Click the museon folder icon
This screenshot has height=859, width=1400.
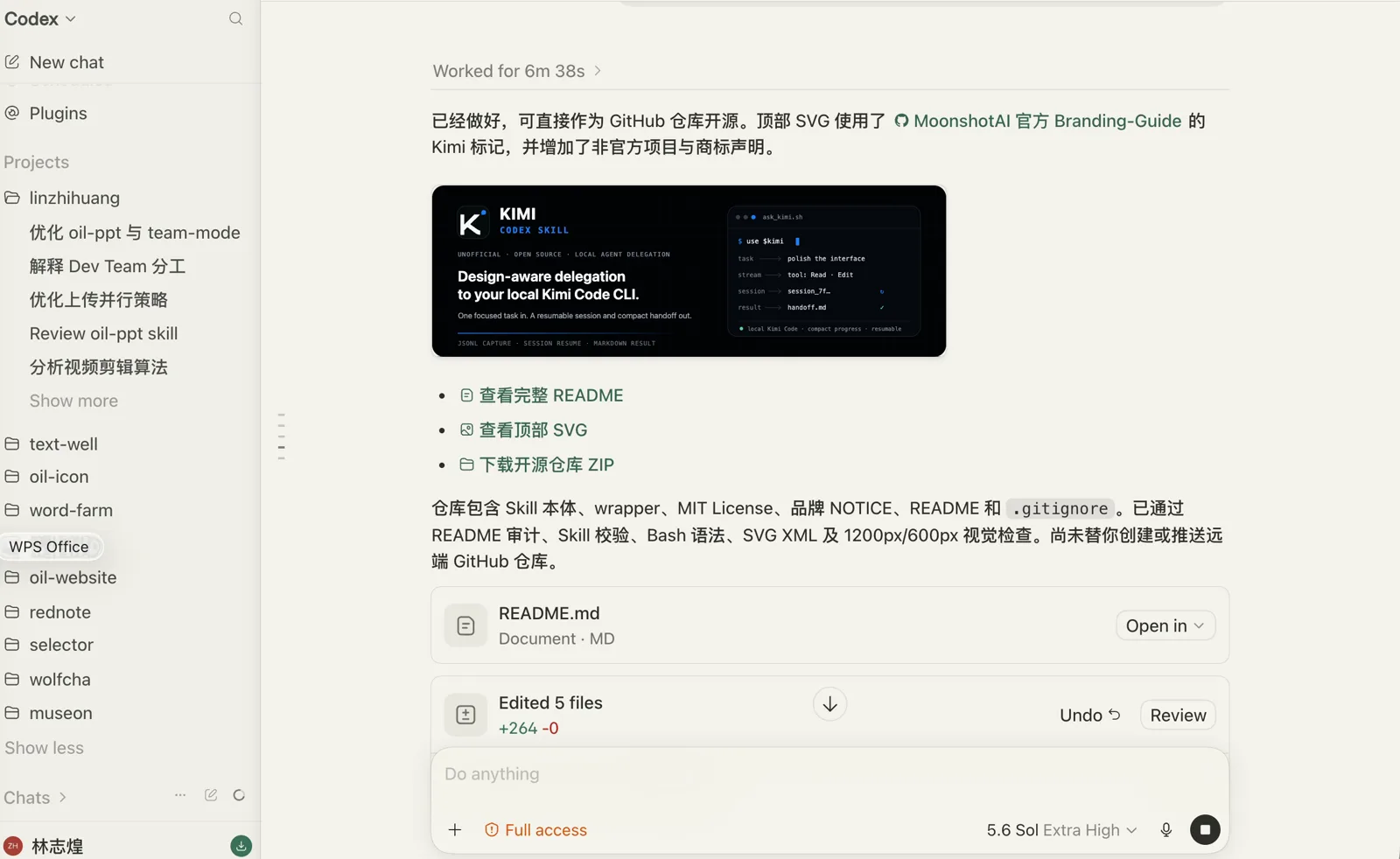tap(12, 713)
